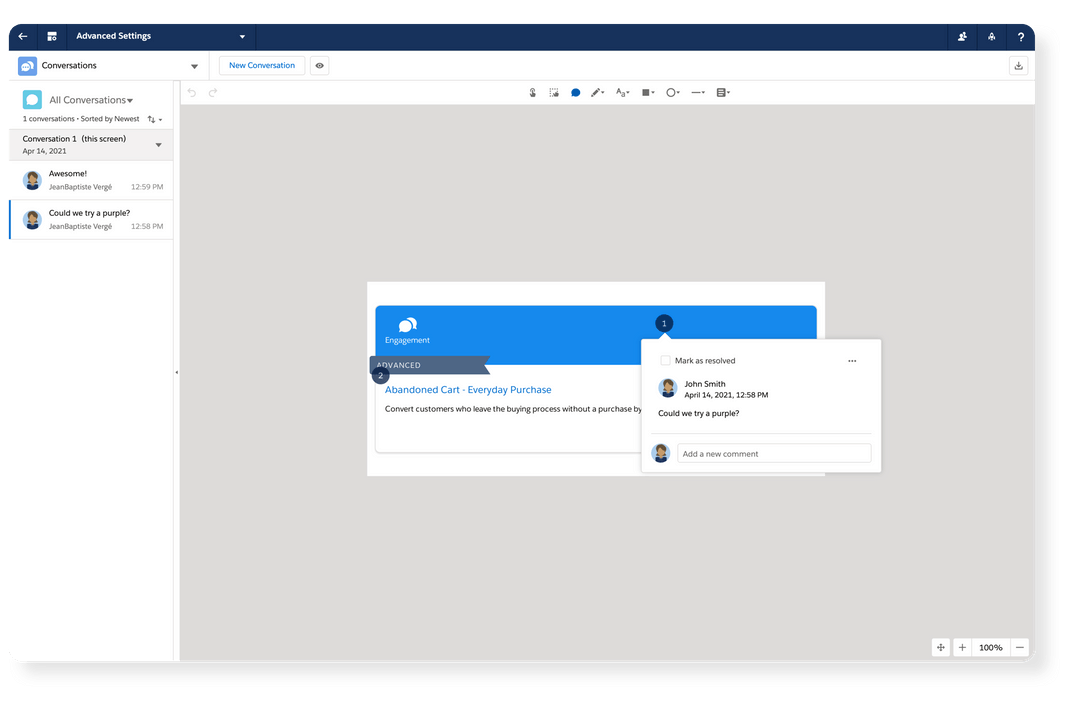
Task: Select the hotspot tap tool
Action: 532,92
